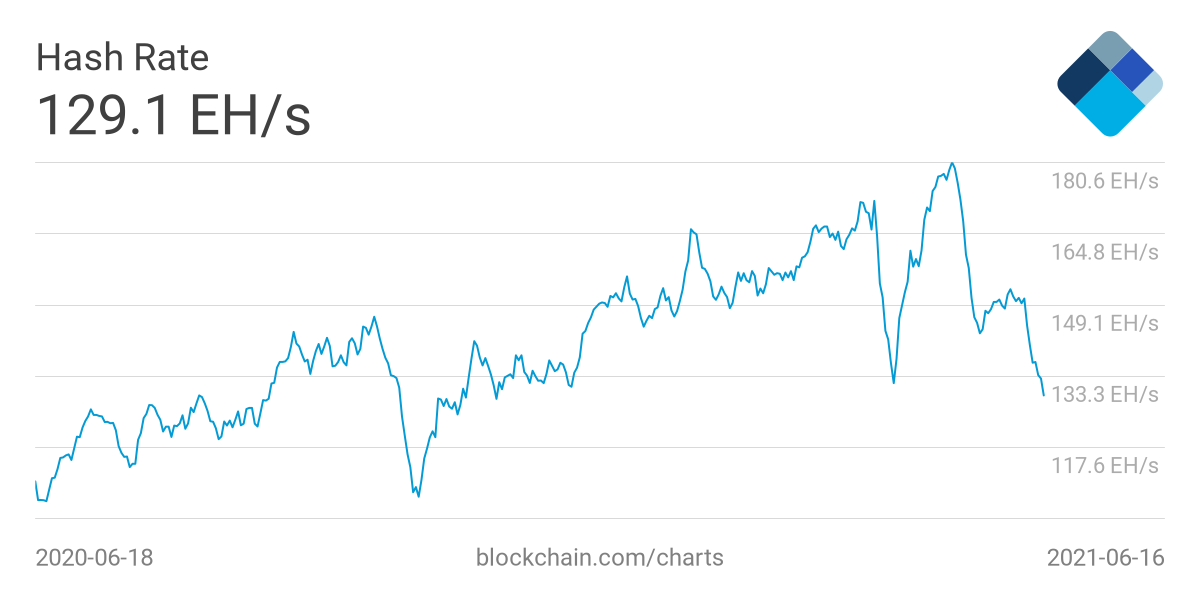Screen dimensions: 1200x600
Task: Click the 149.1 EH/s axis label
Action: coord(1104,323)
